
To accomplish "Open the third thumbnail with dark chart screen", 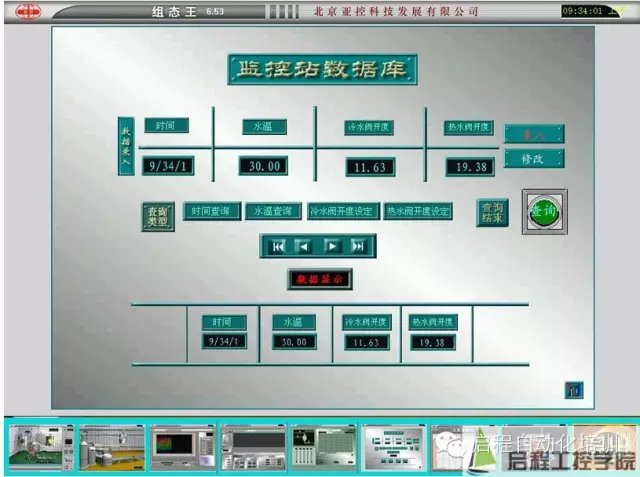I will click(181, 447).
